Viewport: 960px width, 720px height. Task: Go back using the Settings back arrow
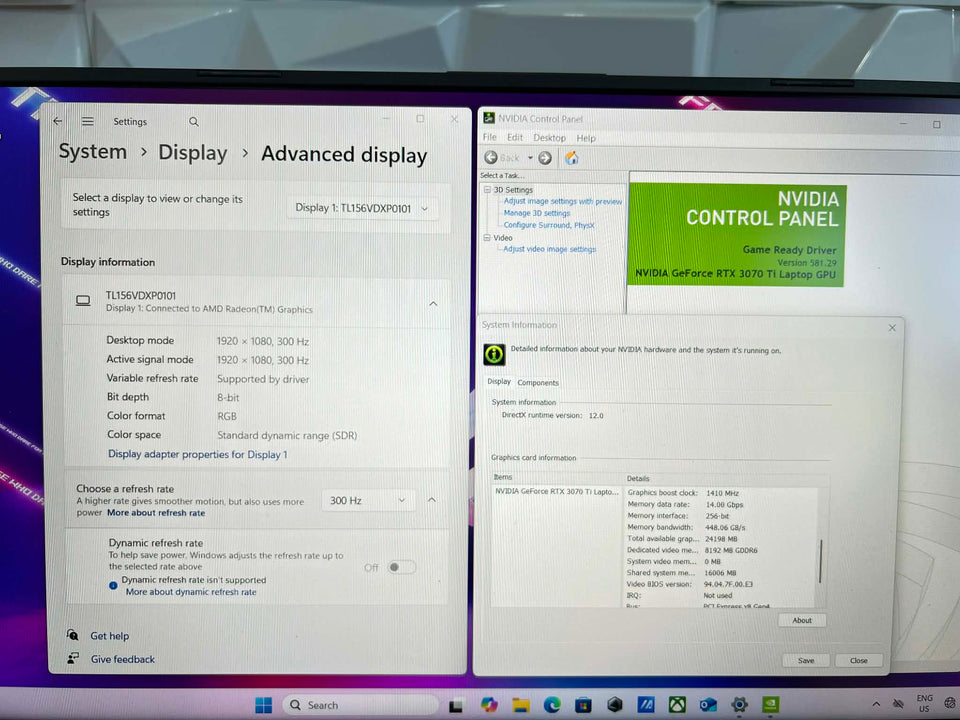[58, 121]
